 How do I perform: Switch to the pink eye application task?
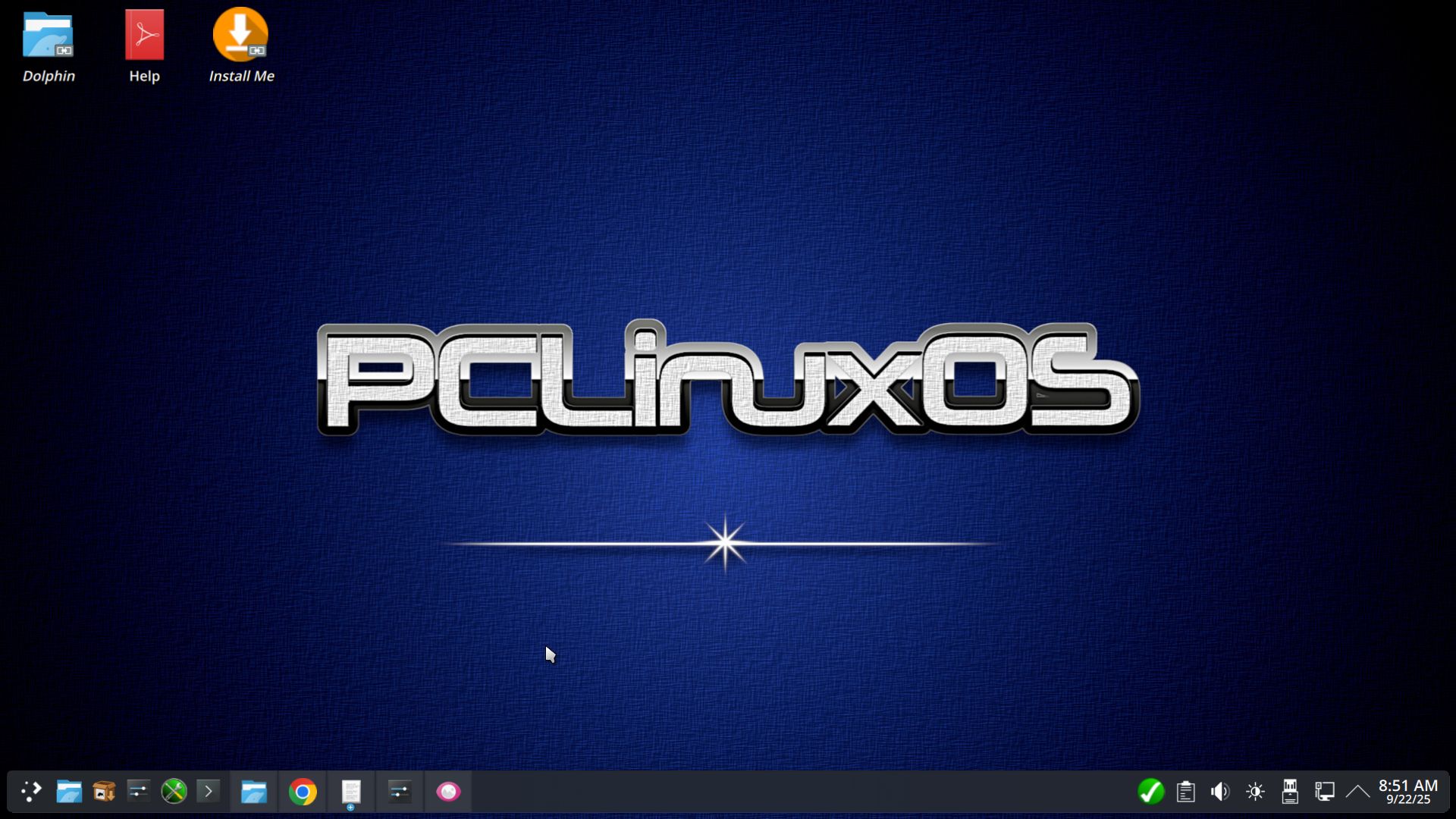[x=448, y=792]
